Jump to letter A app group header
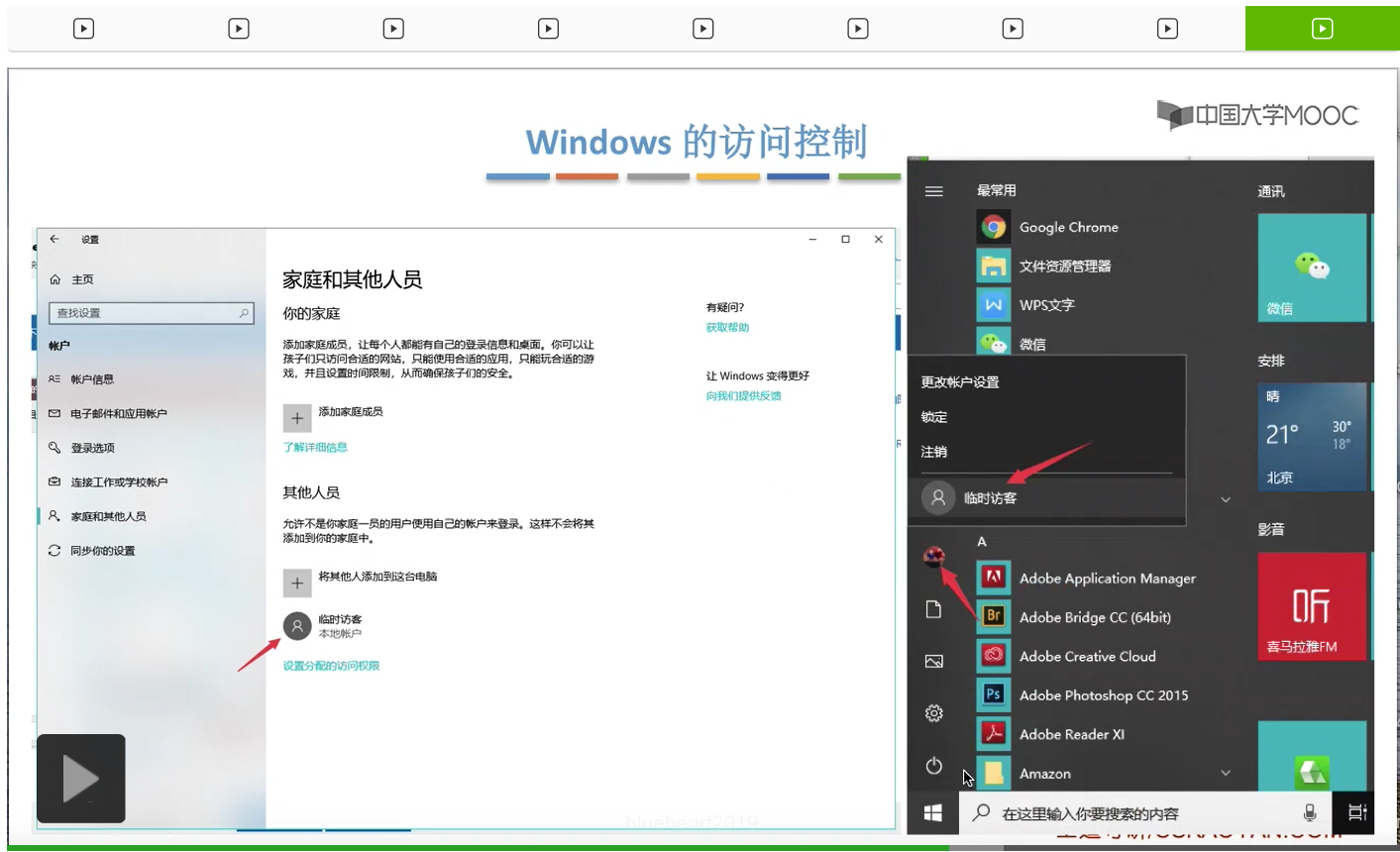Screen dimensions: 1400x852 coord(982,542)
